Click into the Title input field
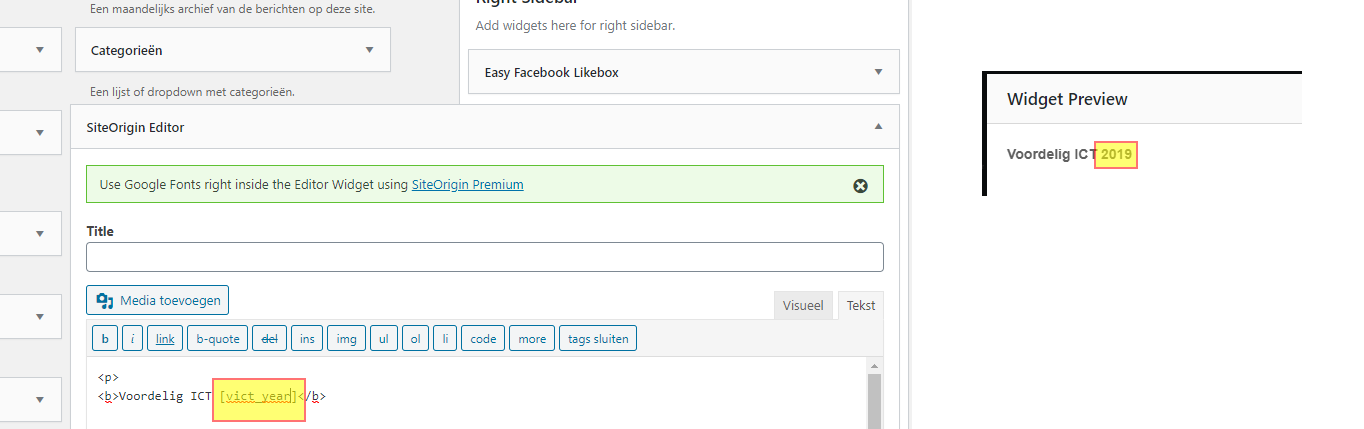 coord(485,257)
